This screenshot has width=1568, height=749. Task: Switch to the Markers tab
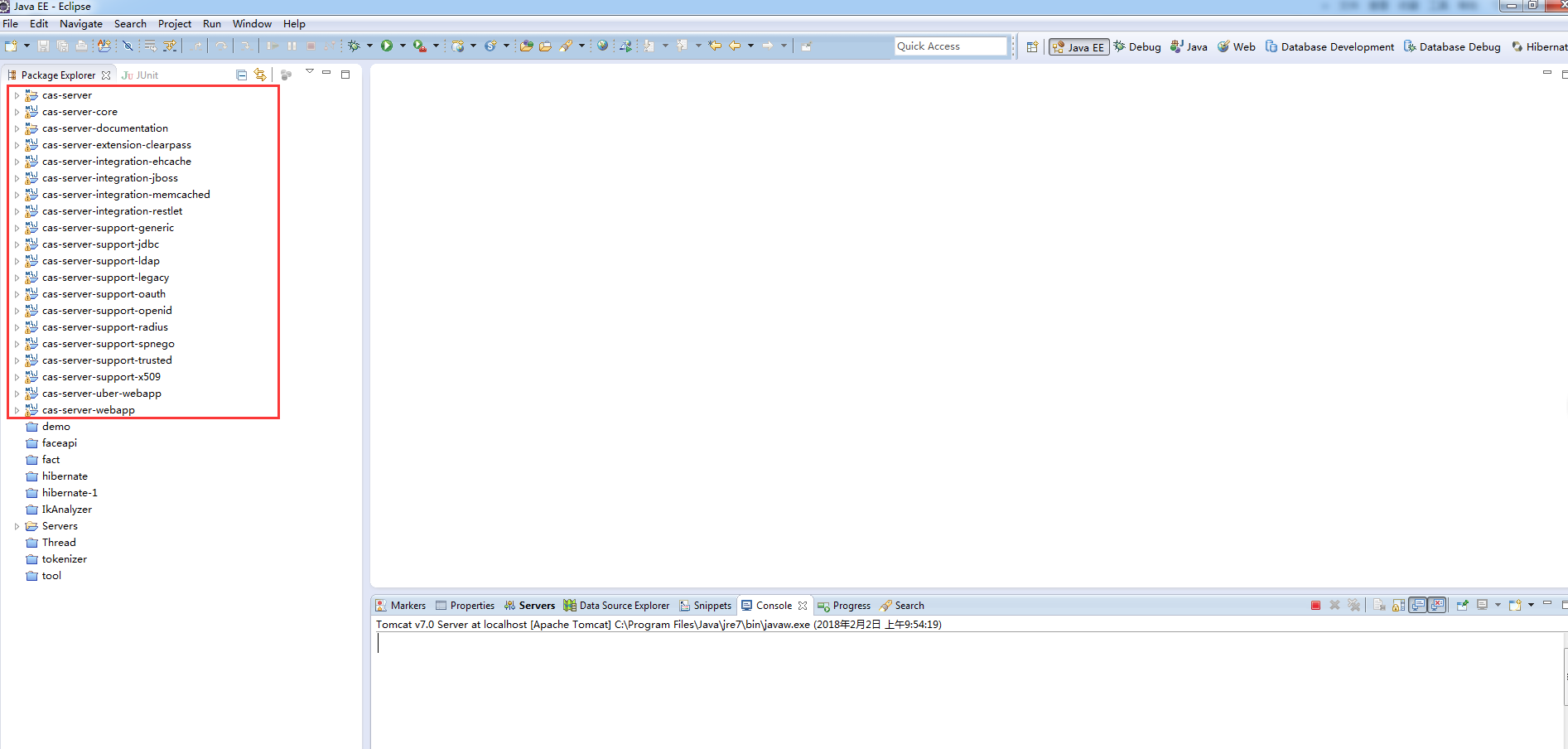pos(401,606)
